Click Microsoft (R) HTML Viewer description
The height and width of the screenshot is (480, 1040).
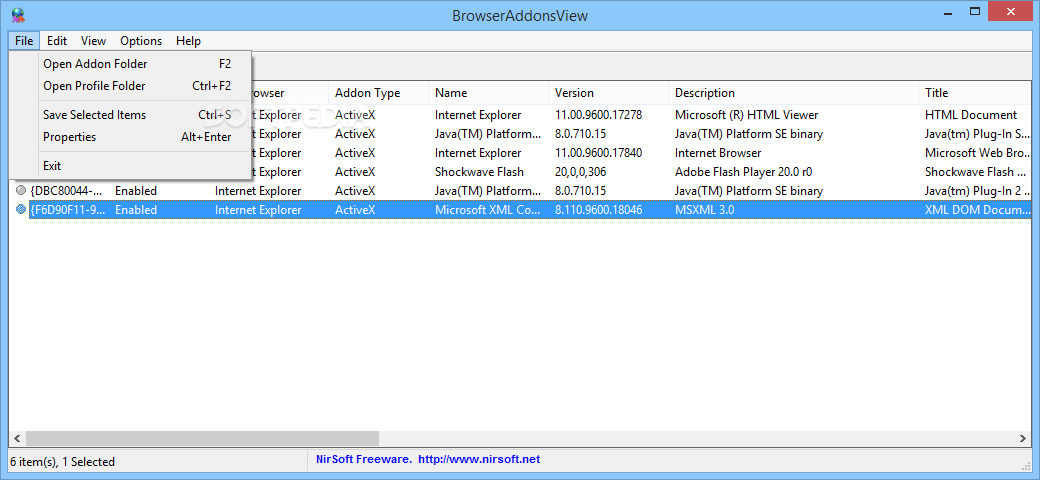tap(747, 115)
